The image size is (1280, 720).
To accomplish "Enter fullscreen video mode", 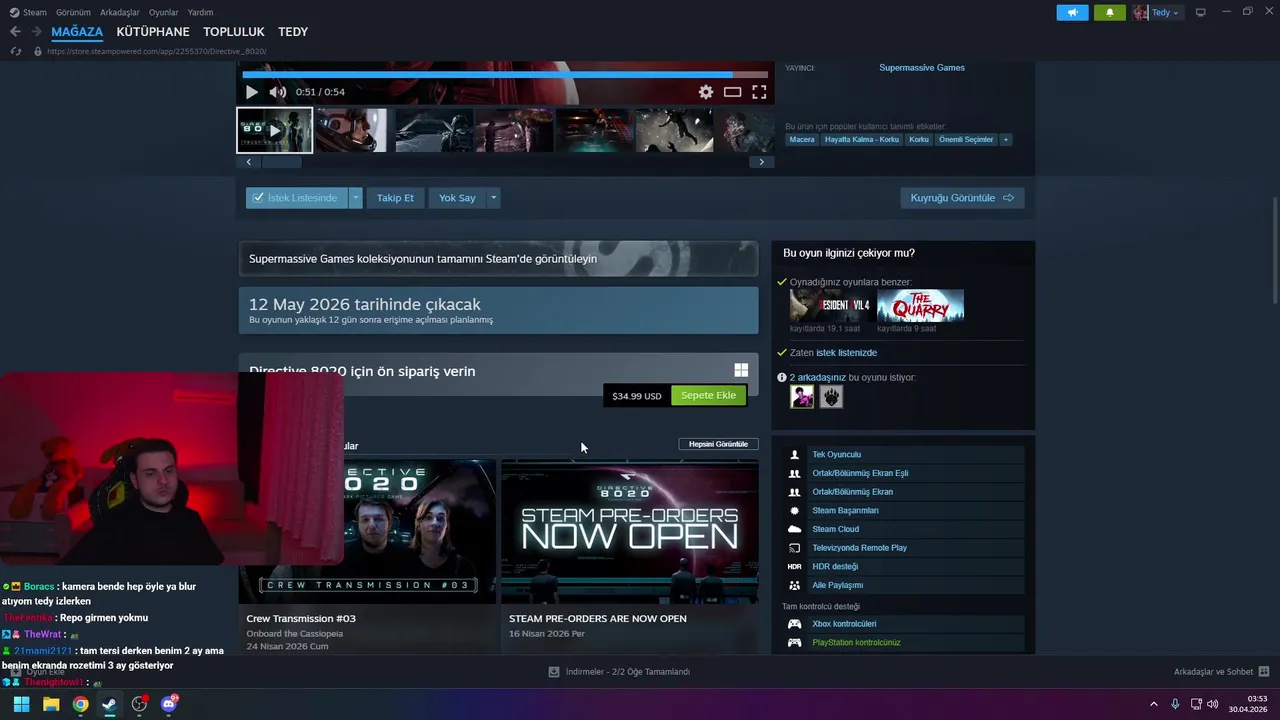I will (759, 92).
